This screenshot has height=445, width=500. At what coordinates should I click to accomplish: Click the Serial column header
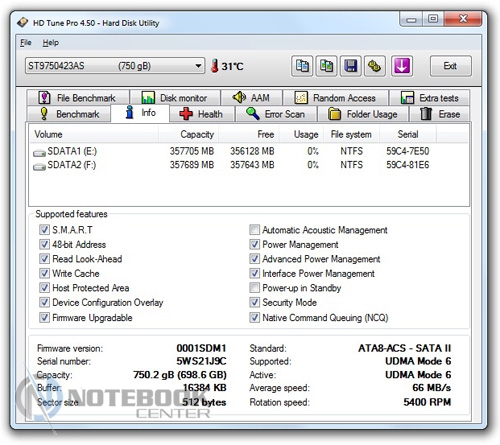tap(408, 134)
